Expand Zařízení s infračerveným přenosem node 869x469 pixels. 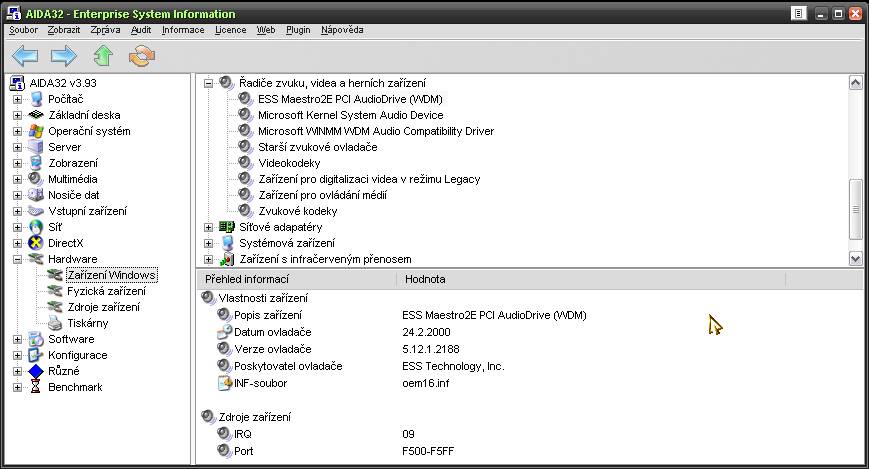tap(208, 259)
